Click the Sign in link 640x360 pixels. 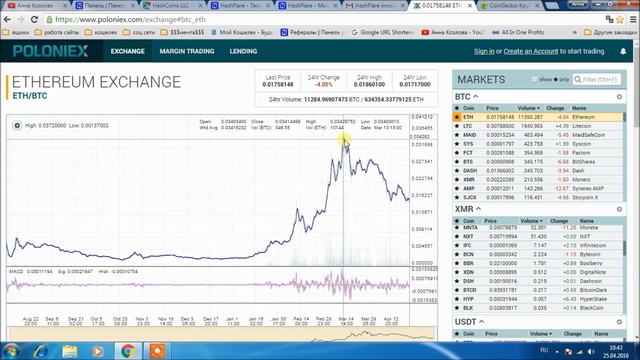click(484, 51)
